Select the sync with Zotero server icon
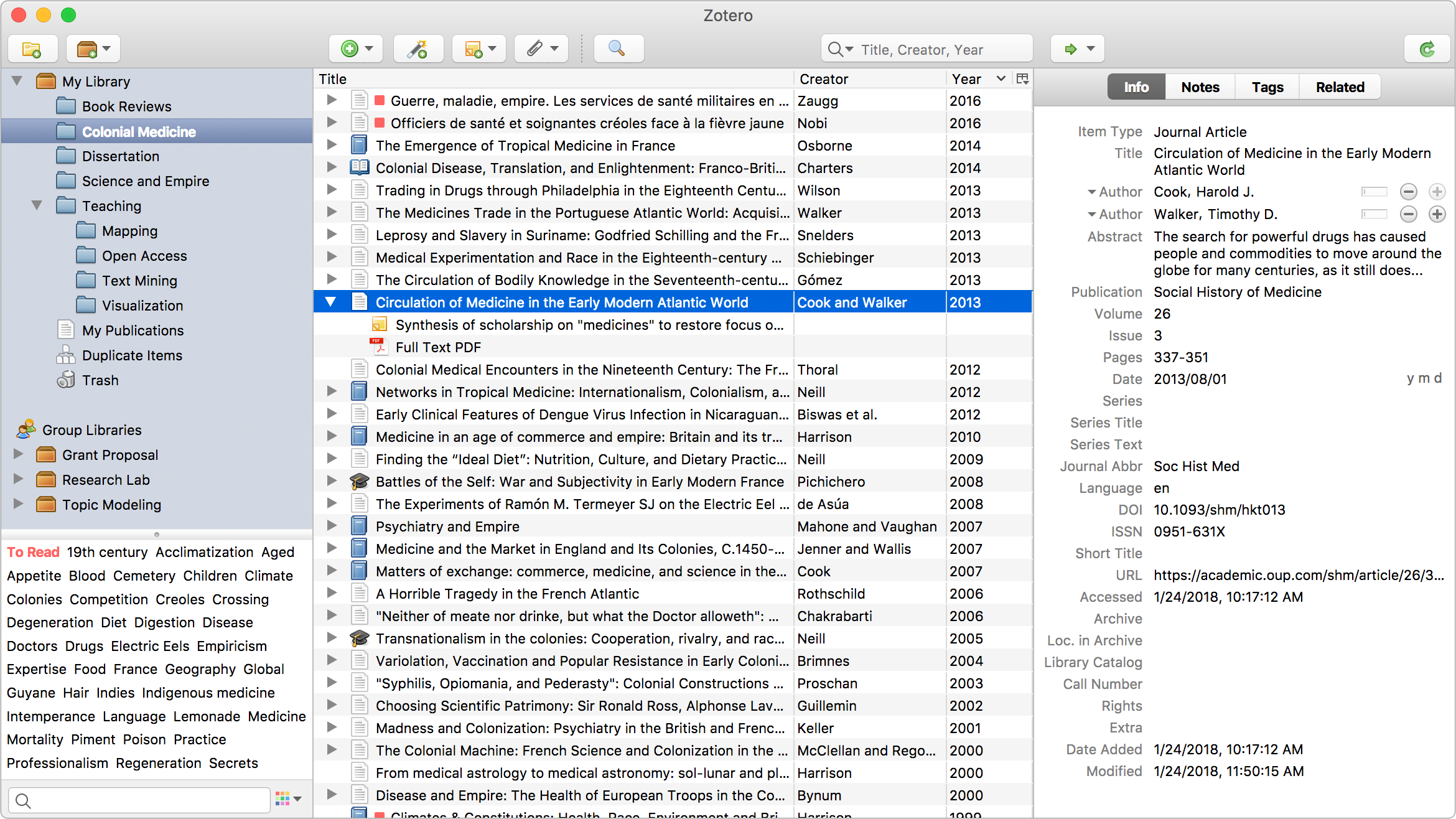The image size is (1456, 819). (x=1425, y=48)
